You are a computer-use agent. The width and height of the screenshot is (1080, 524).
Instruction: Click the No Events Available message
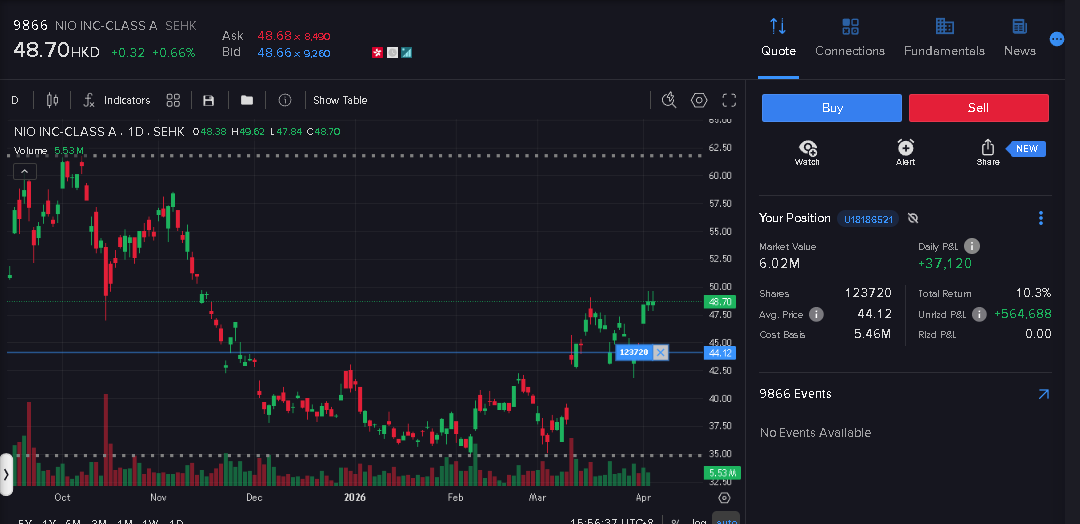click(x=816, y=432)
